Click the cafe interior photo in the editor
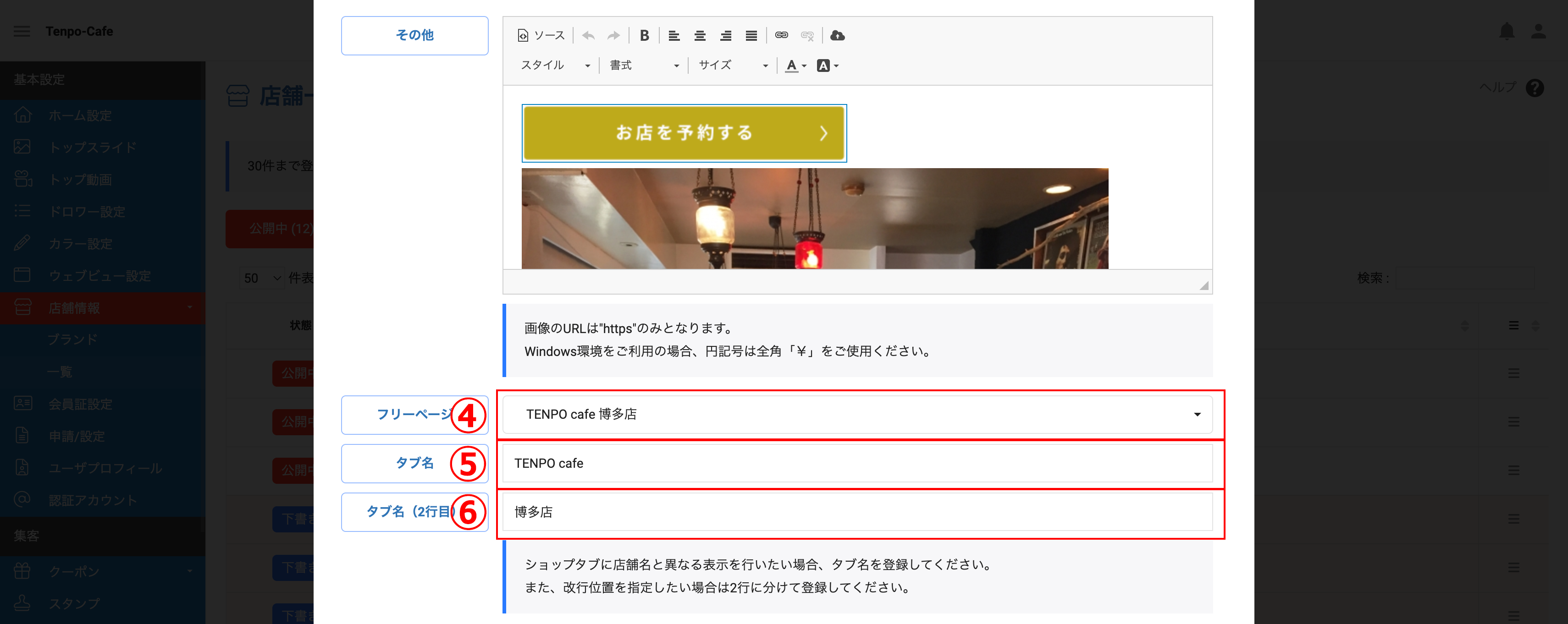1568x624 pixels. pyautogui.click(x=814, y=219)
